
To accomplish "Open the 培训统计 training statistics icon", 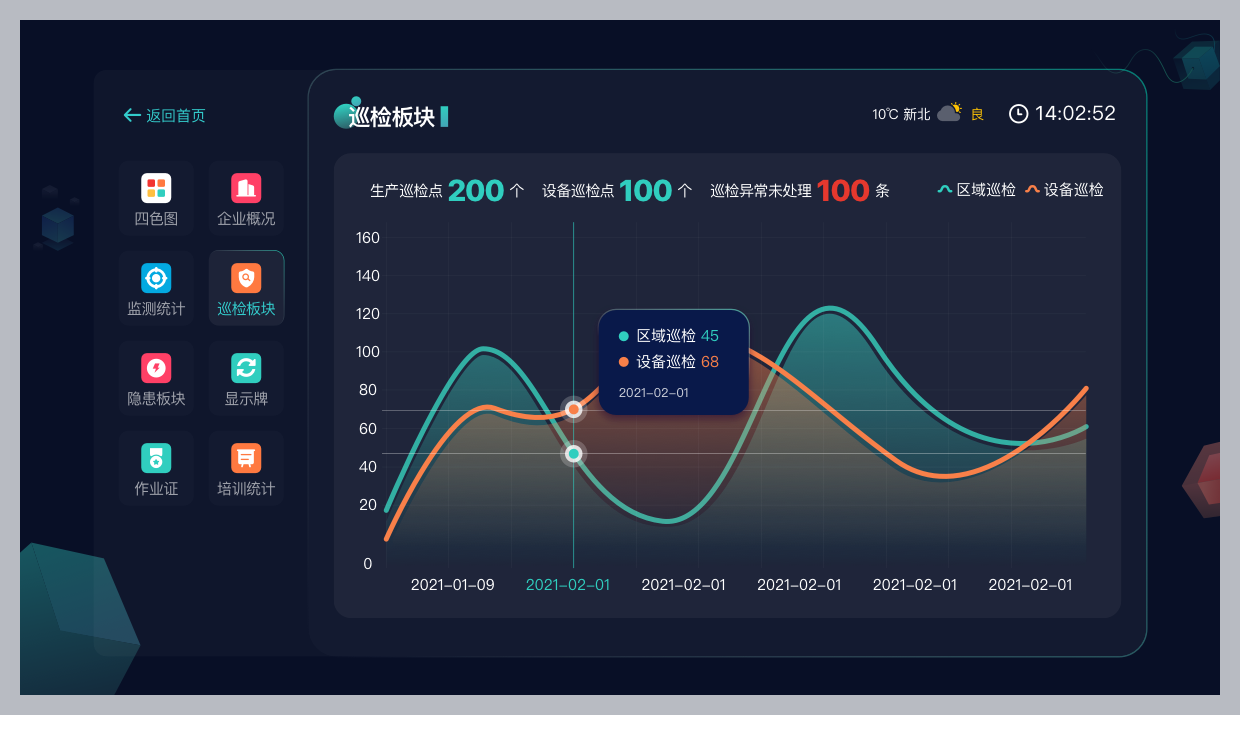I will tap(246, 459).
